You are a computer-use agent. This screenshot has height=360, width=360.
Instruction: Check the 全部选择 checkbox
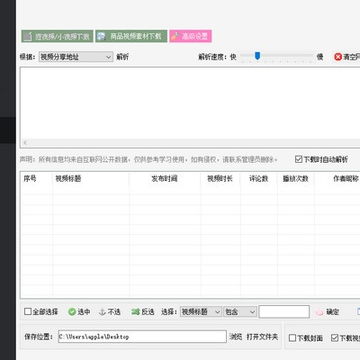pyautogui.click(x=28, y=312)
